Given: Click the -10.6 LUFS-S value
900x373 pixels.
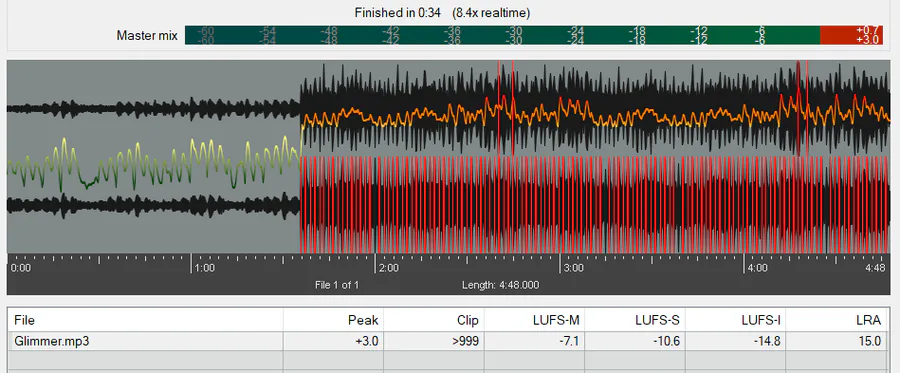Looking at the screenshot, I should (x=635, y=341).
